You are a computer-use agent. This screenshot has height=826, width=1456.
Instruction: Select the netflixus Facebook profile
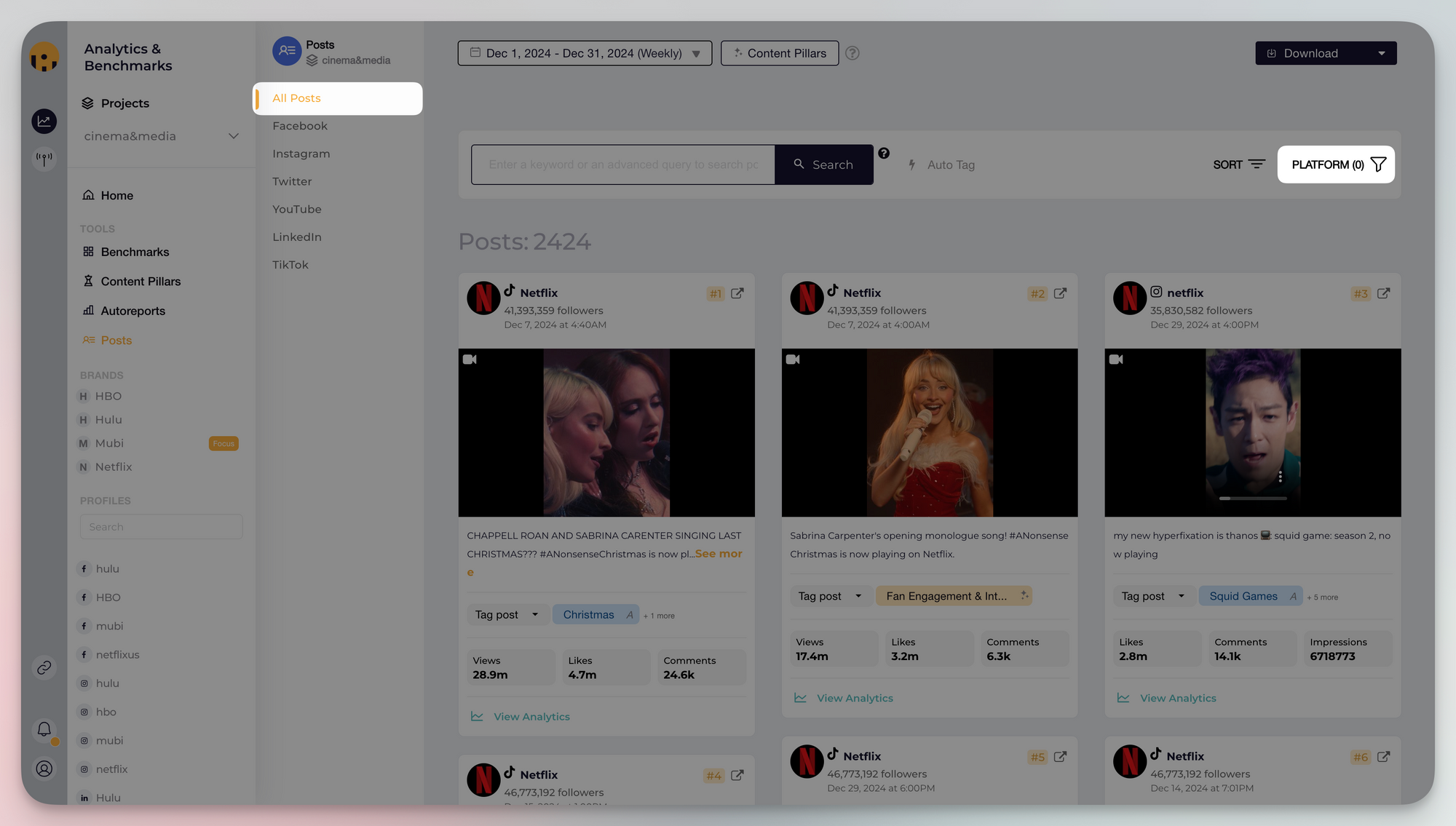coord(109,654)
